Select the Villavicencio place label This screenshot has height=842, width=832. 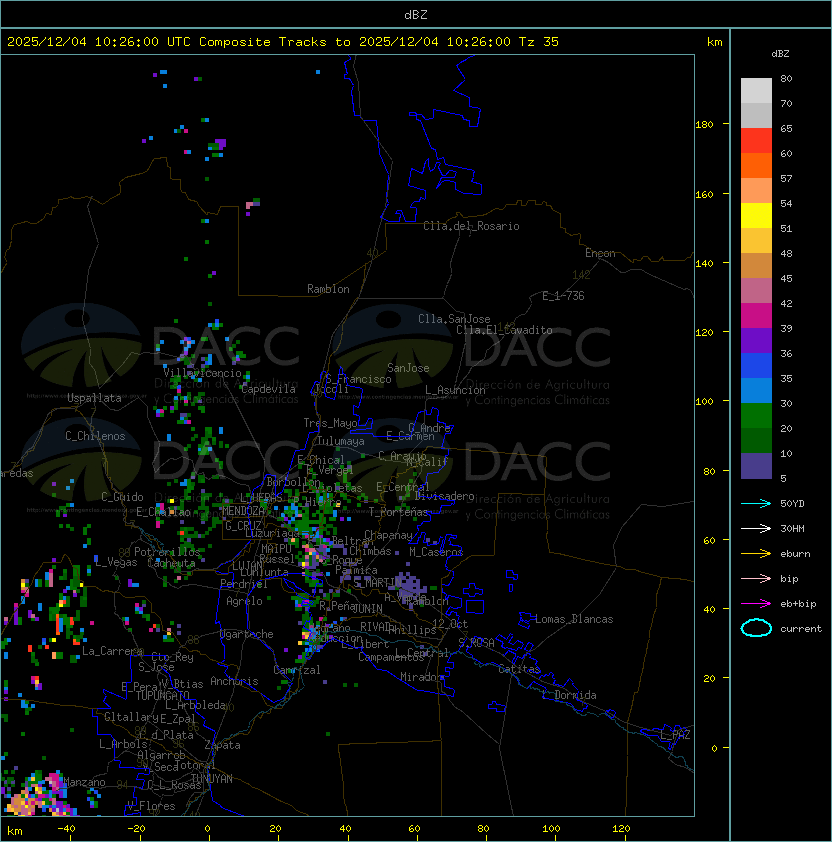click(202, 373)
